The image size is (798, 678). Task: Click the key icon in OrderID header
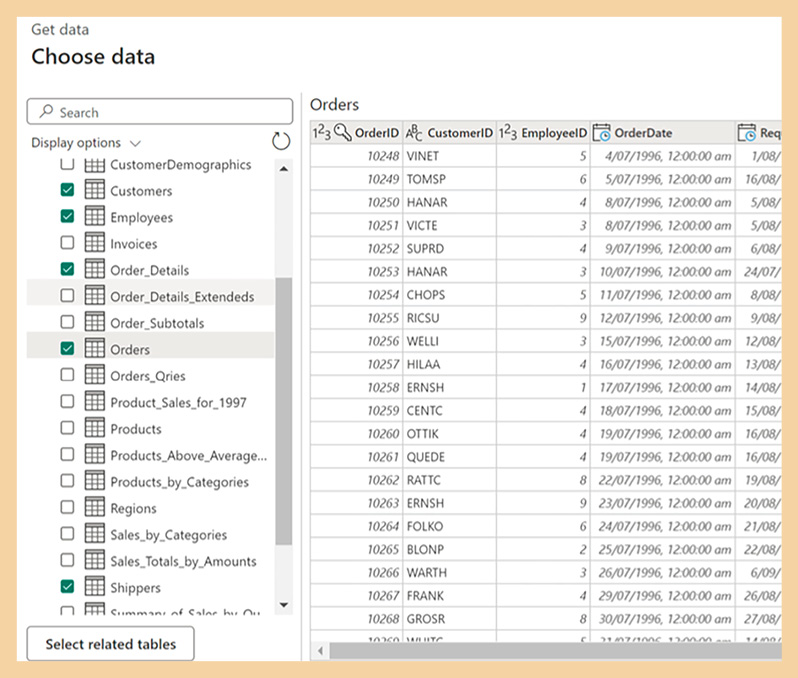coord(343,133)
